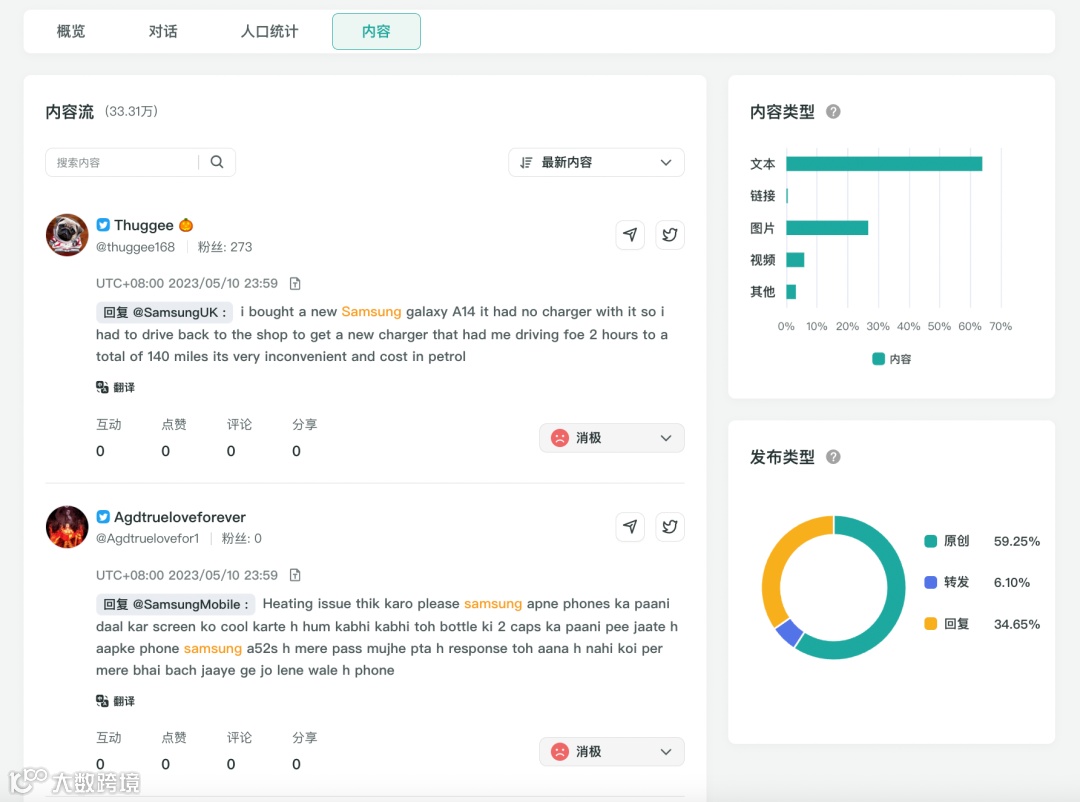Open the 消极 sentiment dropdown on Thuggee's post
The width and height of the screenshot is (1080, 802).
[x=612, y=438]
